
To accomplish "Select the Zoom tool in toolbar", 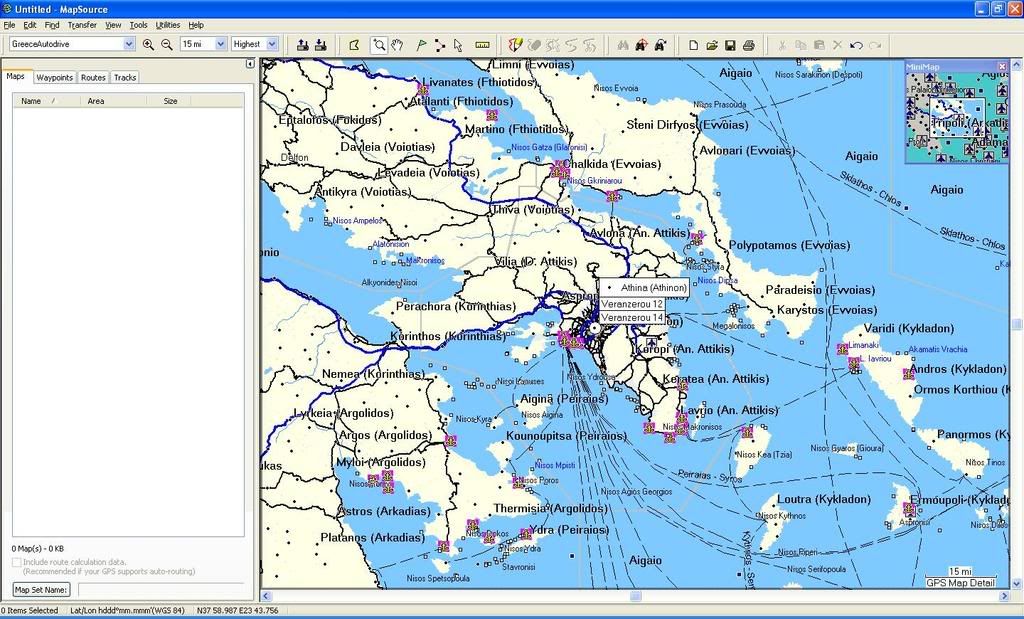I will [x=379, y=45].
